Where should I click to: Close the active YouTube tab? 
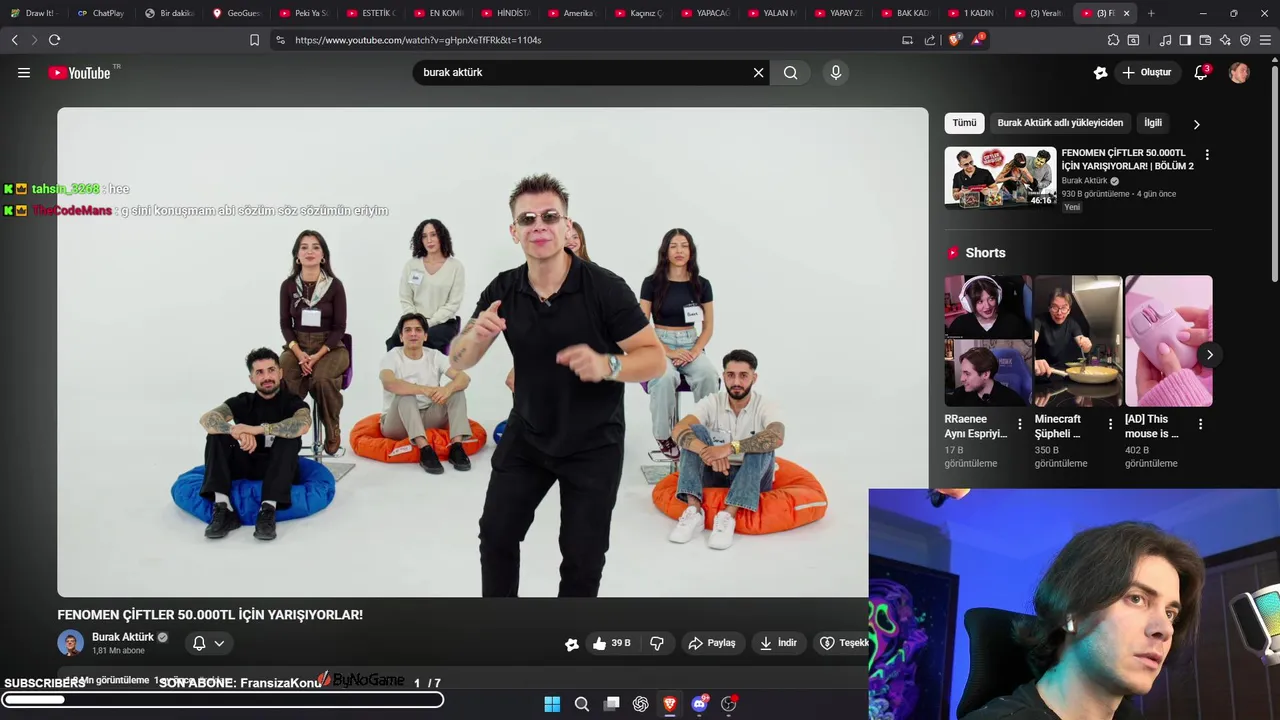click(x=1127, y=13)
